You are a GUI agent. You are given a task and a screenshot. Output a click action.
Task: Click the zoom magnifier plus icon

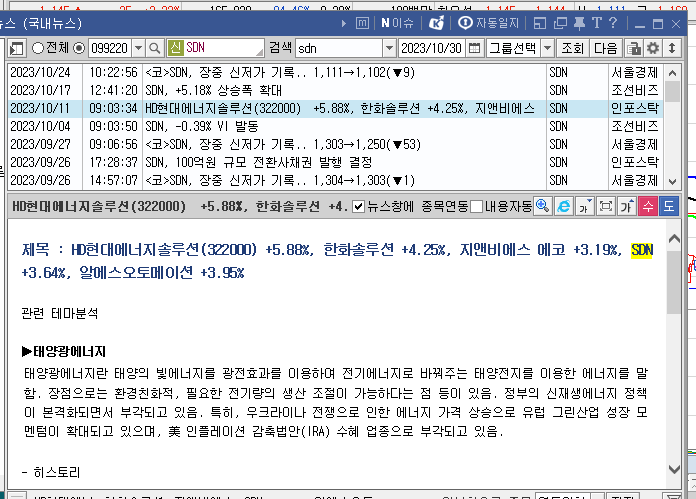coord(542,206)
